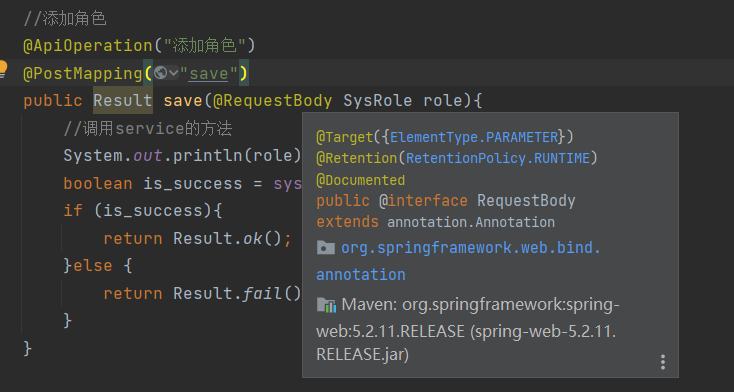Click the @ApiOperation annotation
Viewport: 734px width, 392px height.
88,45
